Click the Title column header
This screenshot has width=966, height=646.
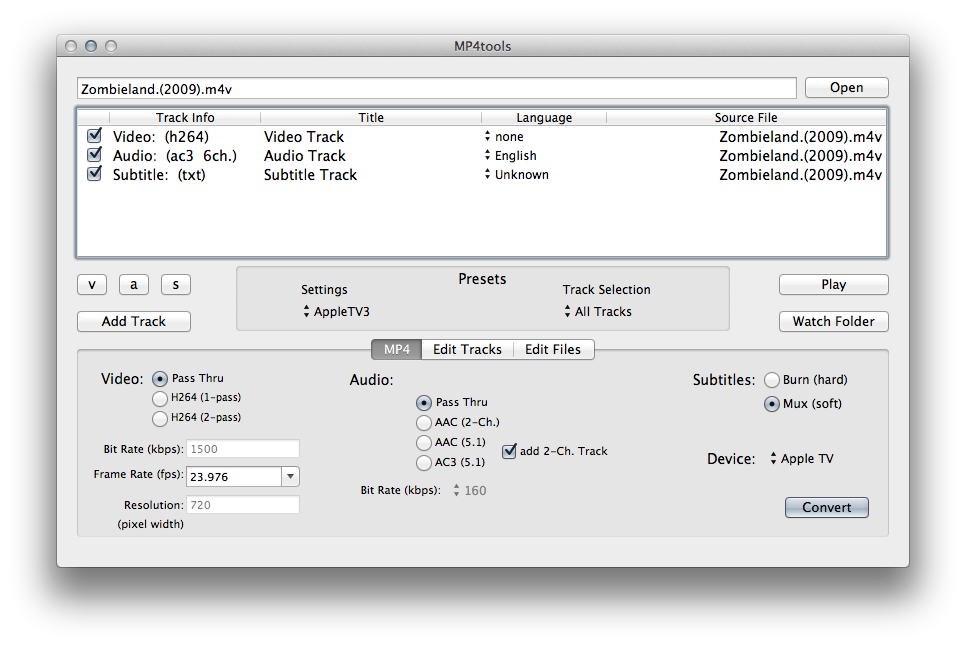[371, 117]
